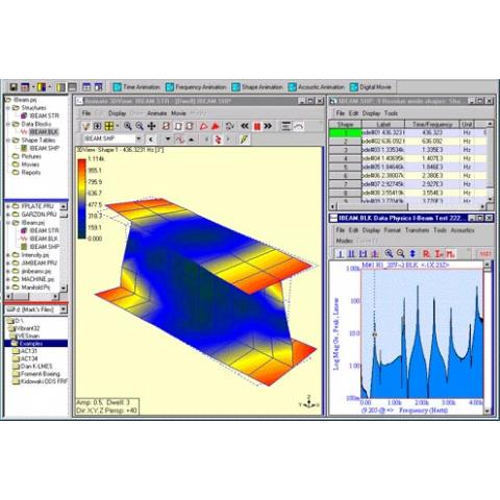Click the blue vertical double-arrow icon in IBEAM.BLK
Image resolution: width=500 pixels, height=500 pixels.
click(413, 254)
